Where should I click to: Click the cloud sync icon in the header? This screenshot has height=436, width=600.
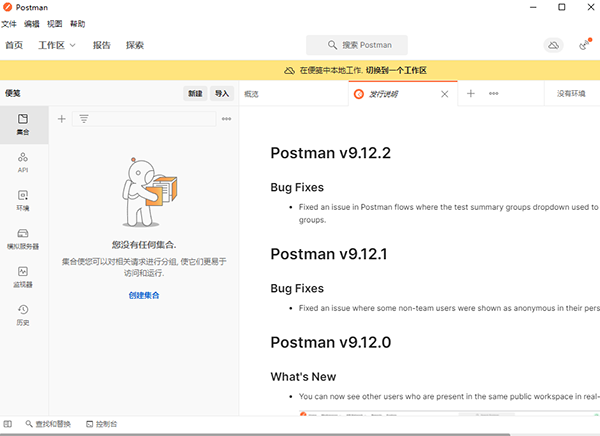click(552, 45)
